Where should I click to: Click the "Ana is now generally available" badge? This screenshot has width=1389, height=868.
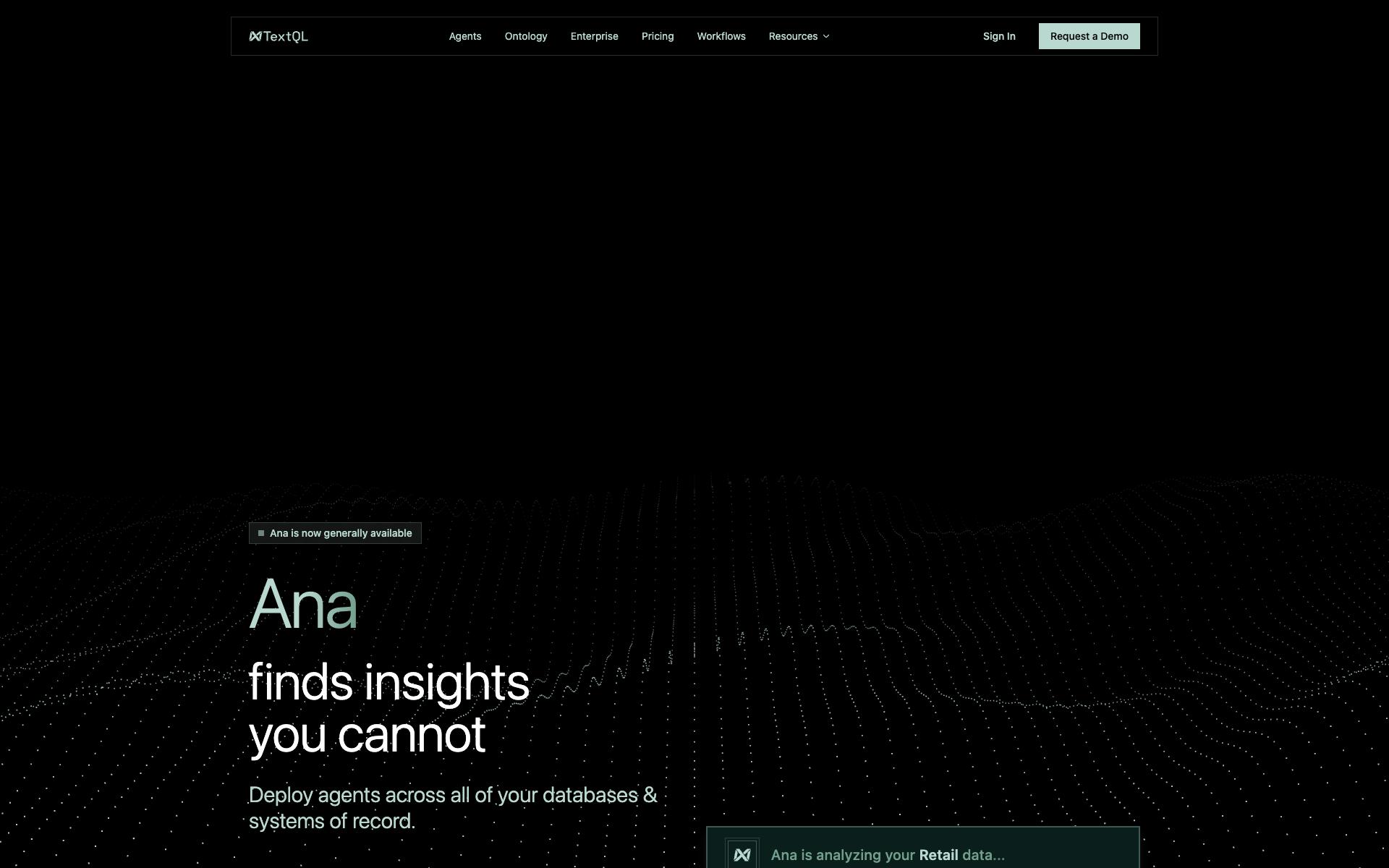coord(335,533)
